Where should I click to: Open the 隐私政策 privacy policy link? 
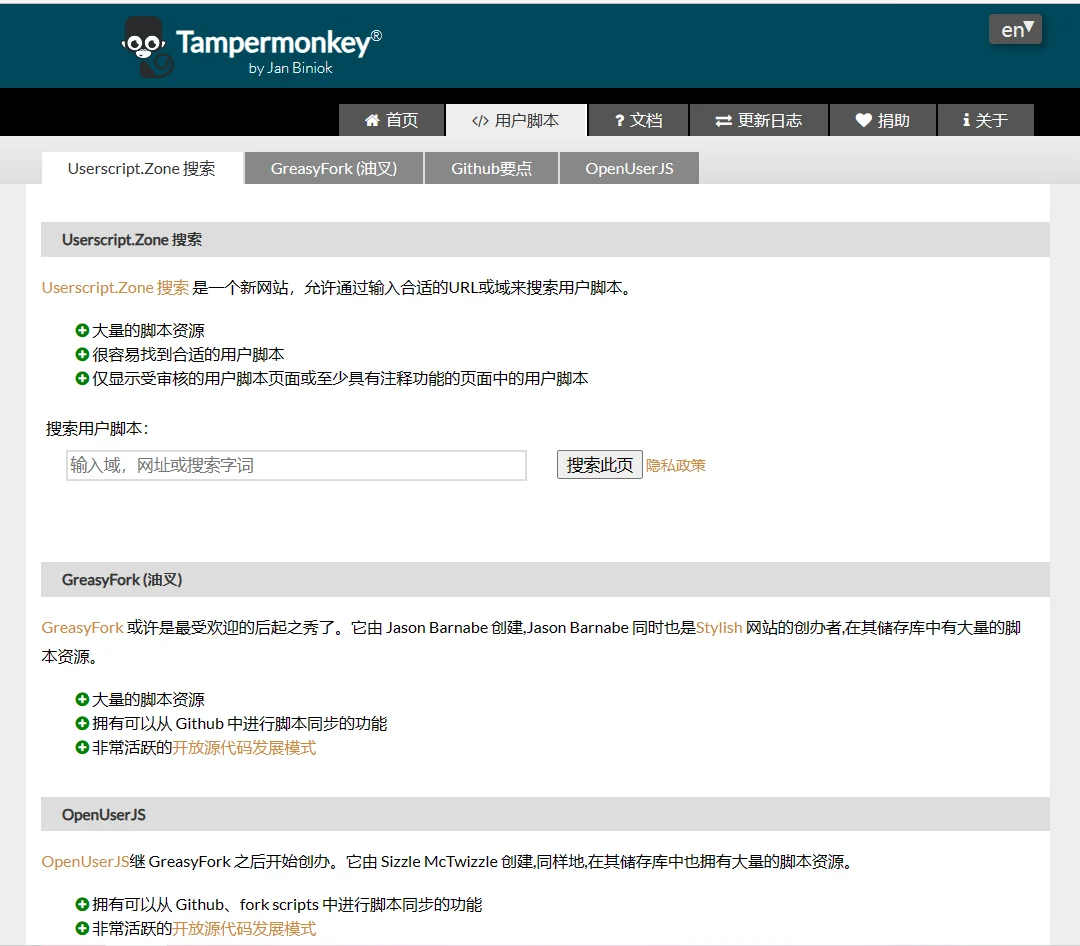[x=676, y=466]
